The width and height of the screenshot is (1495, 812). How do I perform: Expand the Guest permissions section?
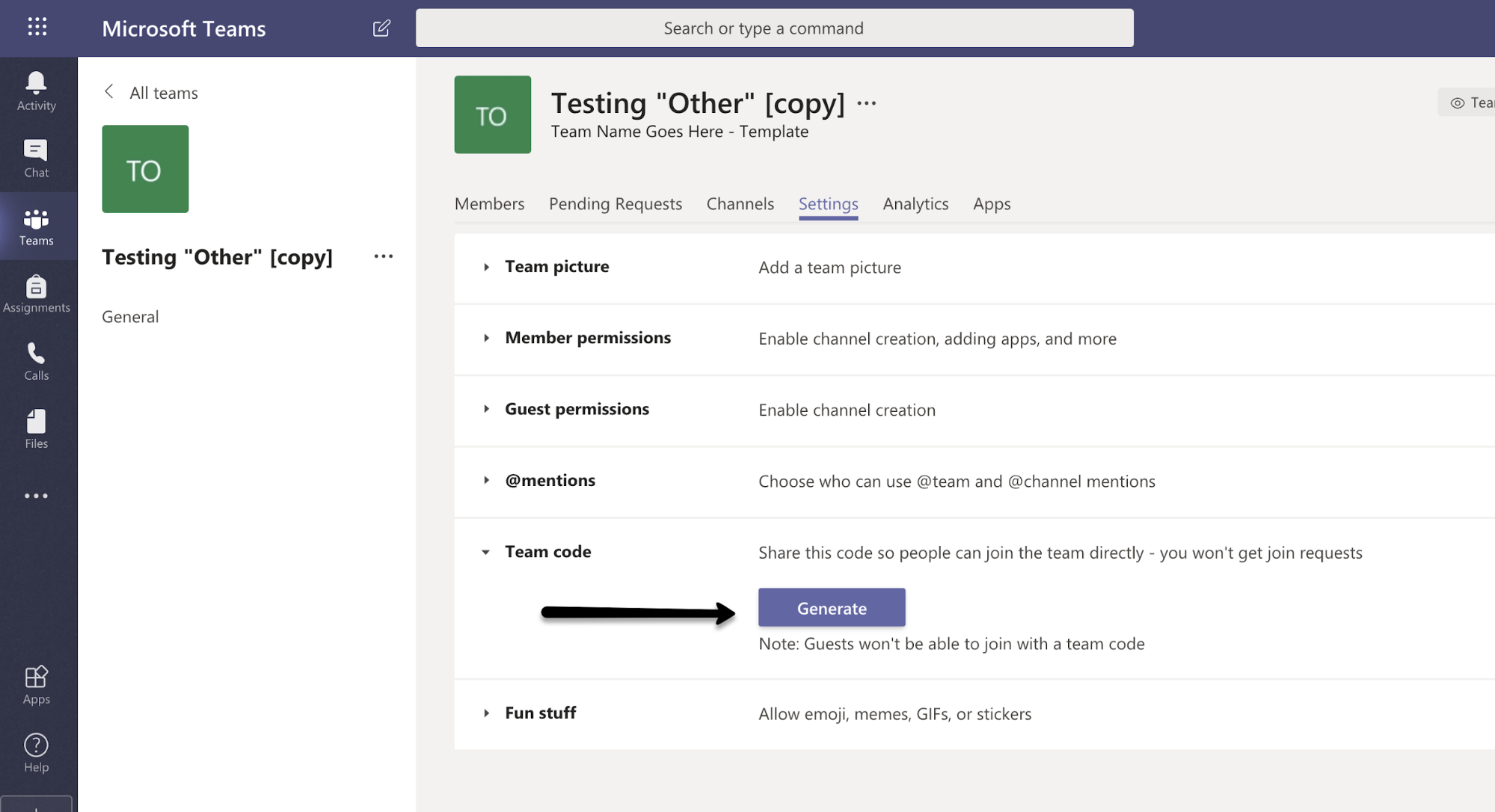point(486,409)
